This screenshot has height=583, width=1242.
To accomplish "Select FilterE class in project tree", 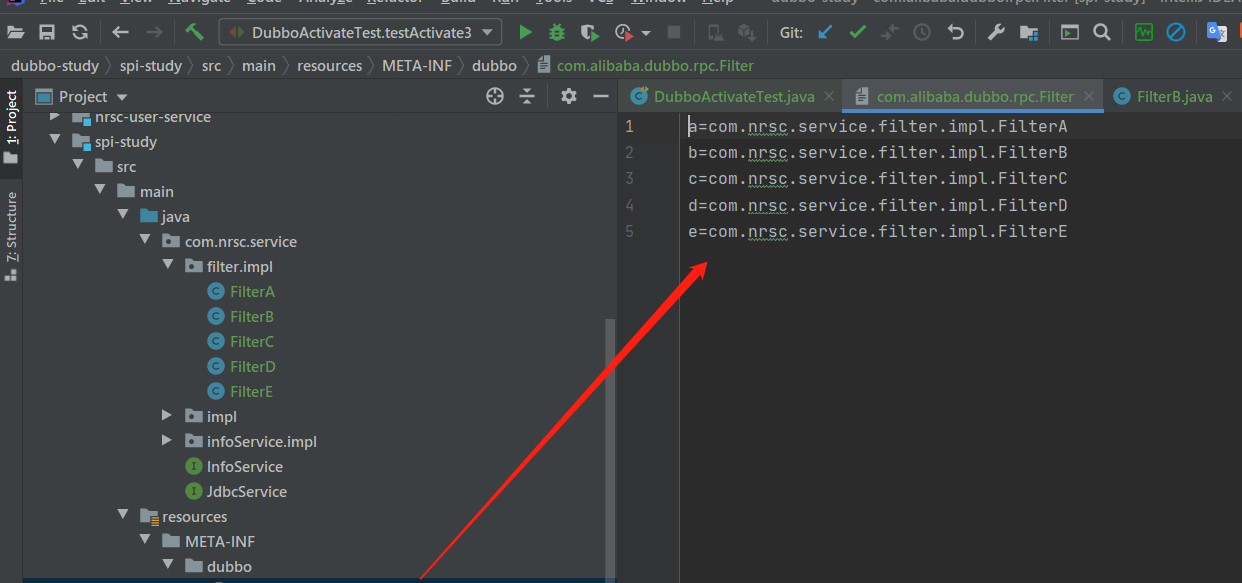I will [x=251, y=392].
